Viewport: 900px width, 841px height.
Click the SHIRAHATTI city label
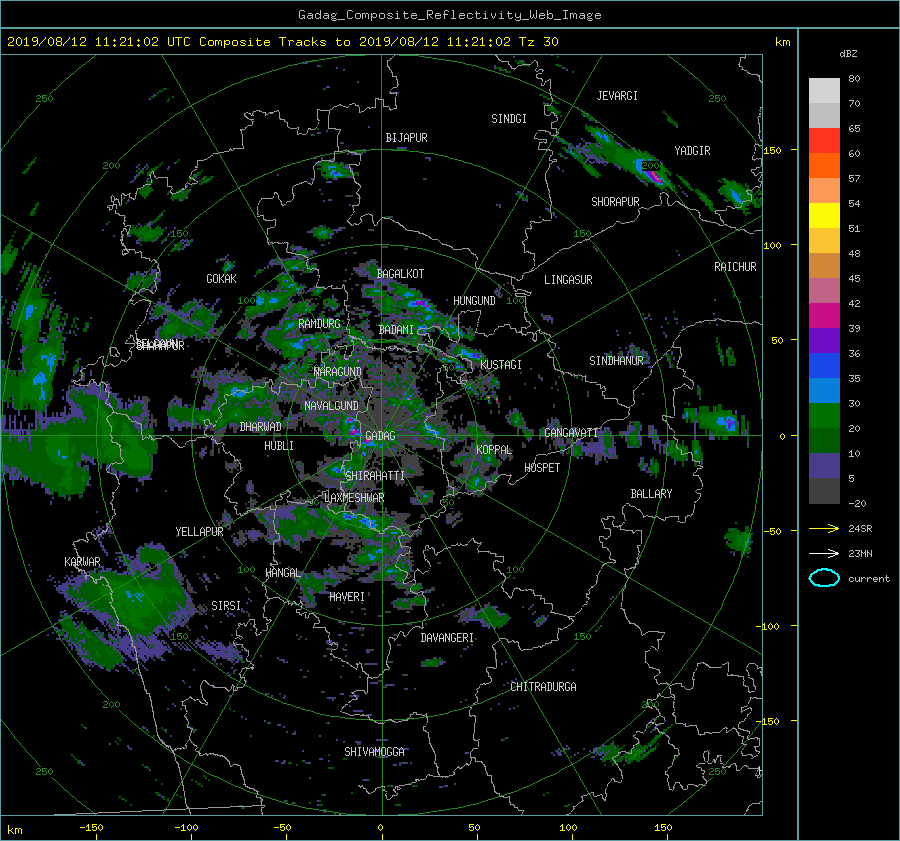375,476
